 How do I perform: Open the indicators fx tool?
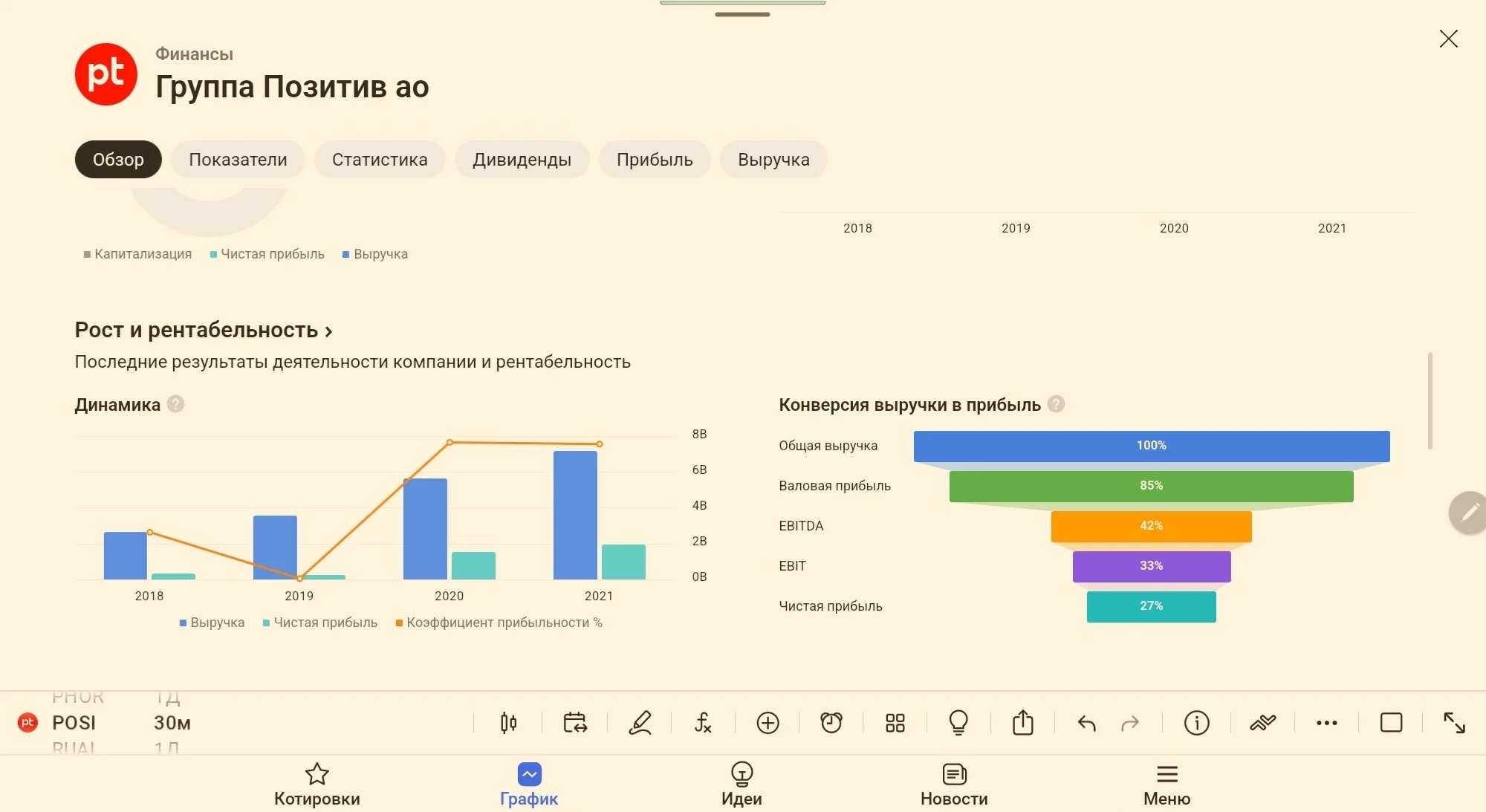[x=703, y=723]
